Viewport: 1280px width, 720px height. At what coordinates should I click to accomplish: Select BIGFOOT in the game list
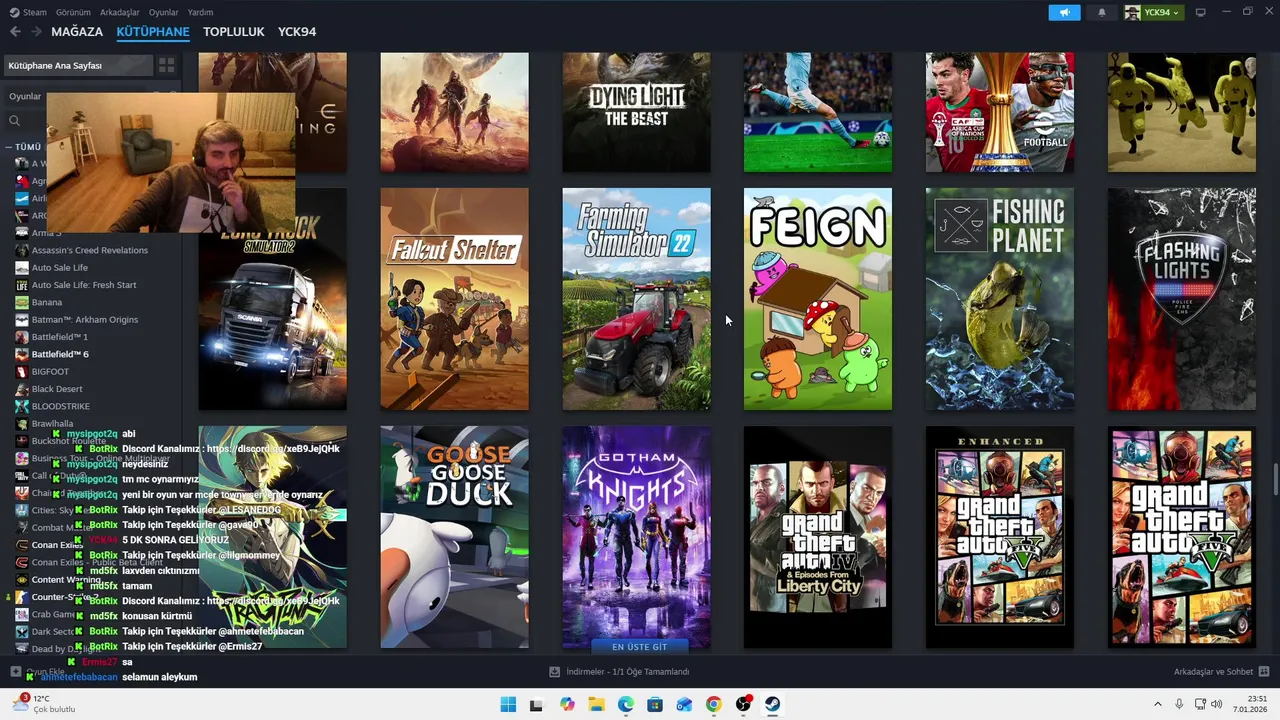point(50,371)
